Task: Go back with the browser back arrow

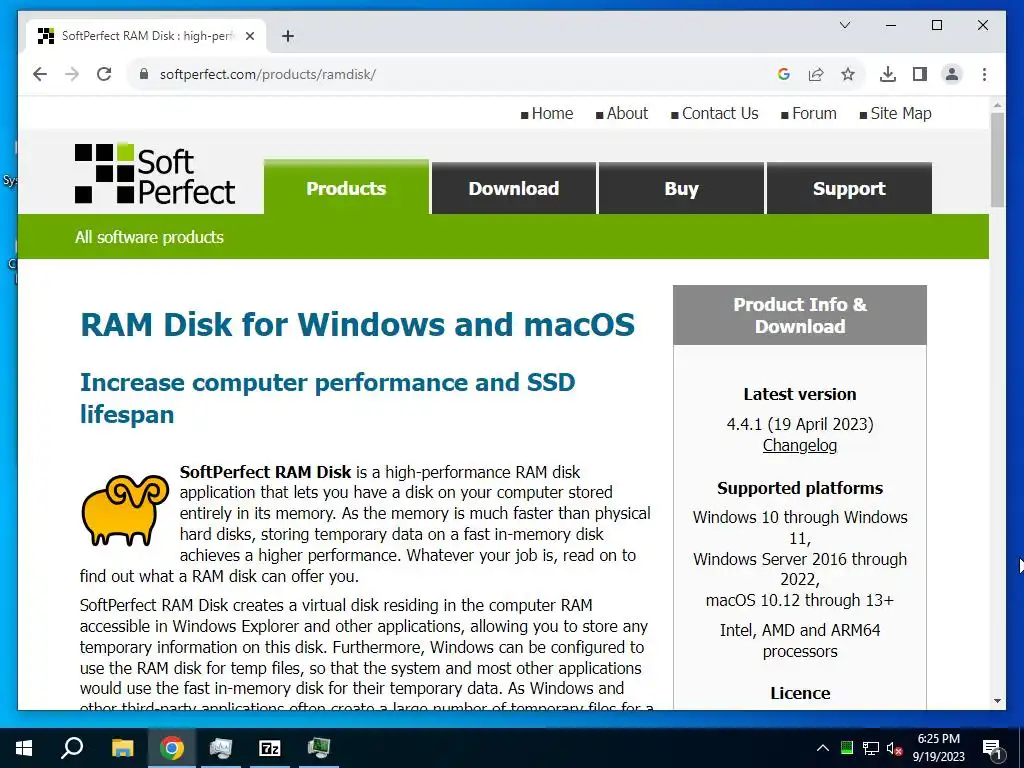Action: 40,74
